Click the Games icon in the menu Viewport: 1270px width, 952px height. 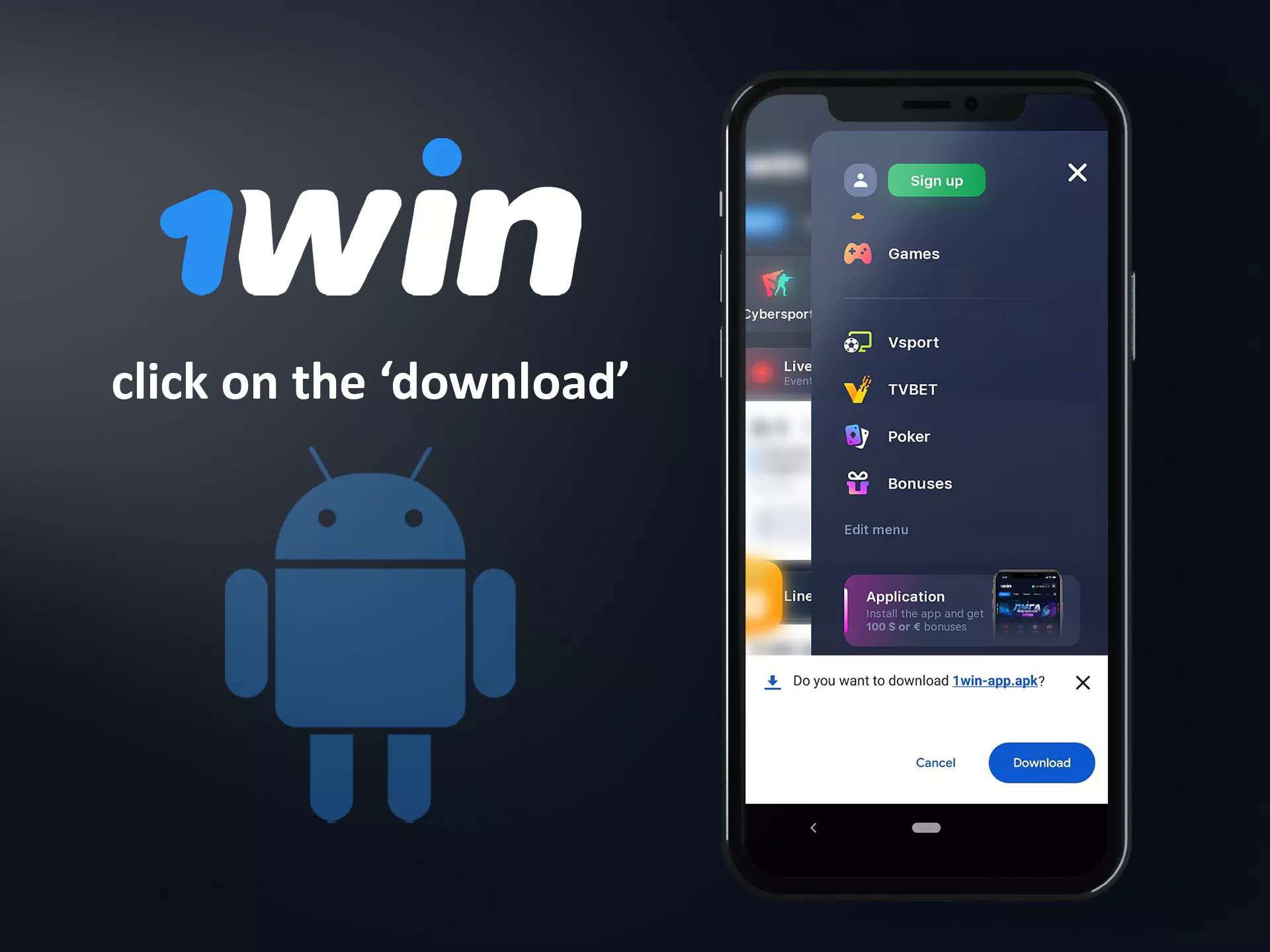pos(857,253)
